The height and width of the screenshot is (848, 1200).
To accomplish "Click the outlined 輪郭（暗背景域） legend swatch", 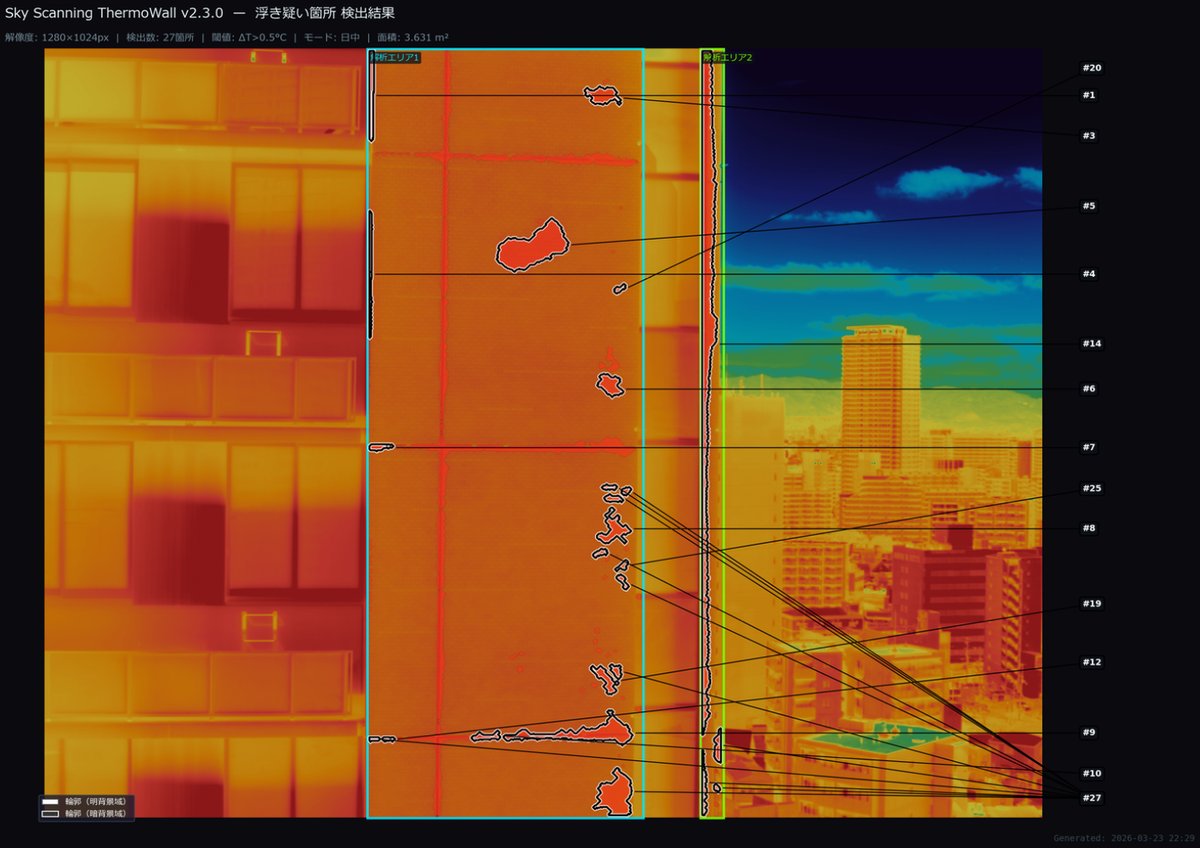I will [x=50, y=814].
